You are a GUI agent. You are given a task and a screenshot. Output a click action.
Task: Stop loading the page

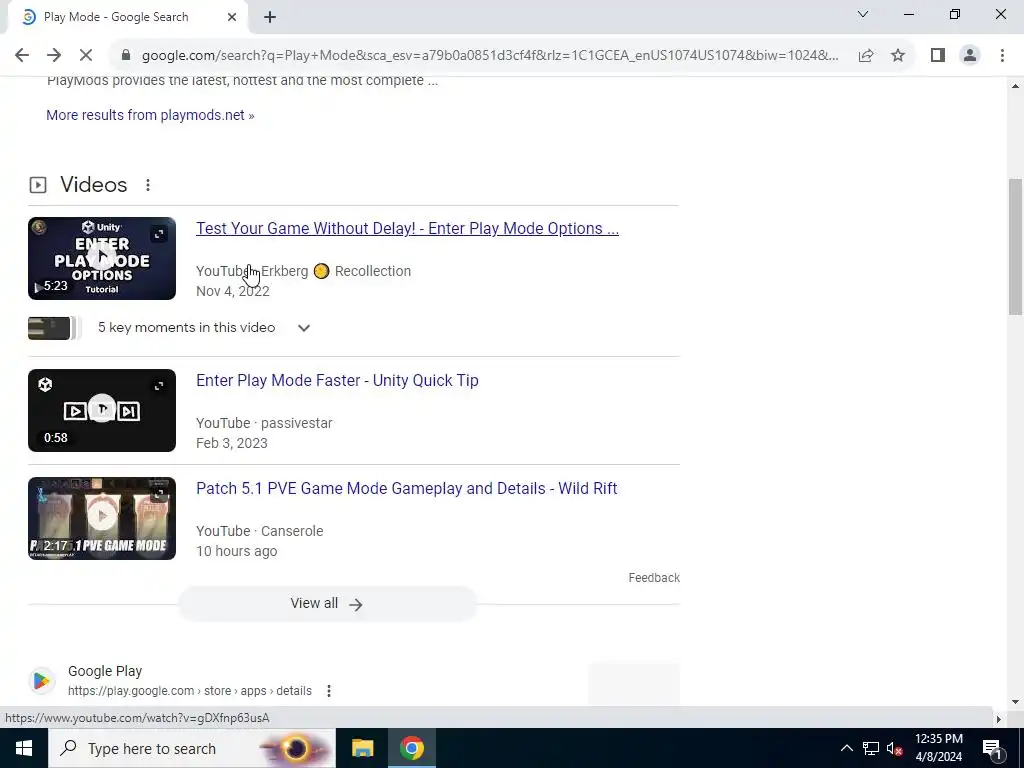(86, 56)
